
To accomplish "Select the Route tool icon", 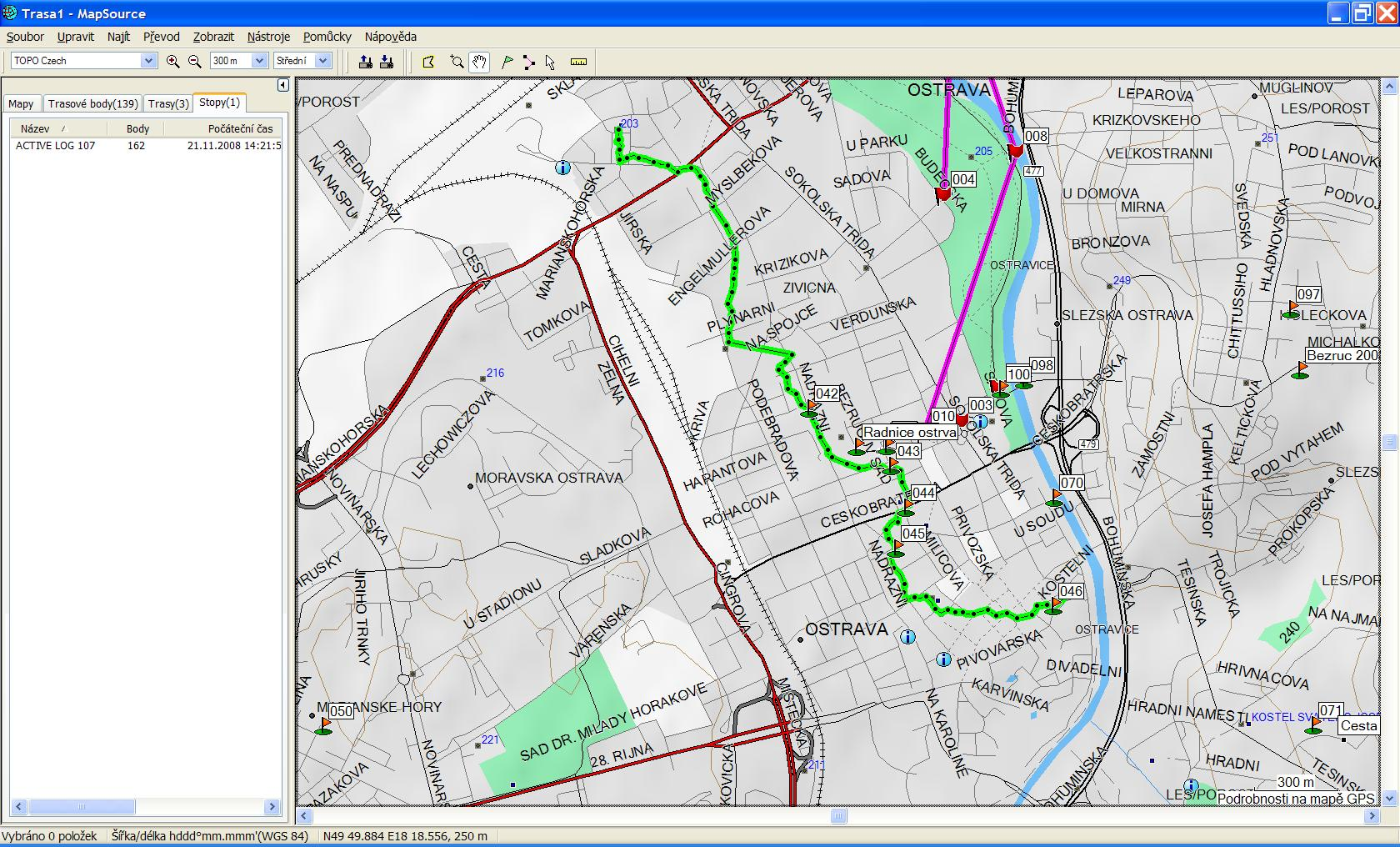I will [529, 62].
